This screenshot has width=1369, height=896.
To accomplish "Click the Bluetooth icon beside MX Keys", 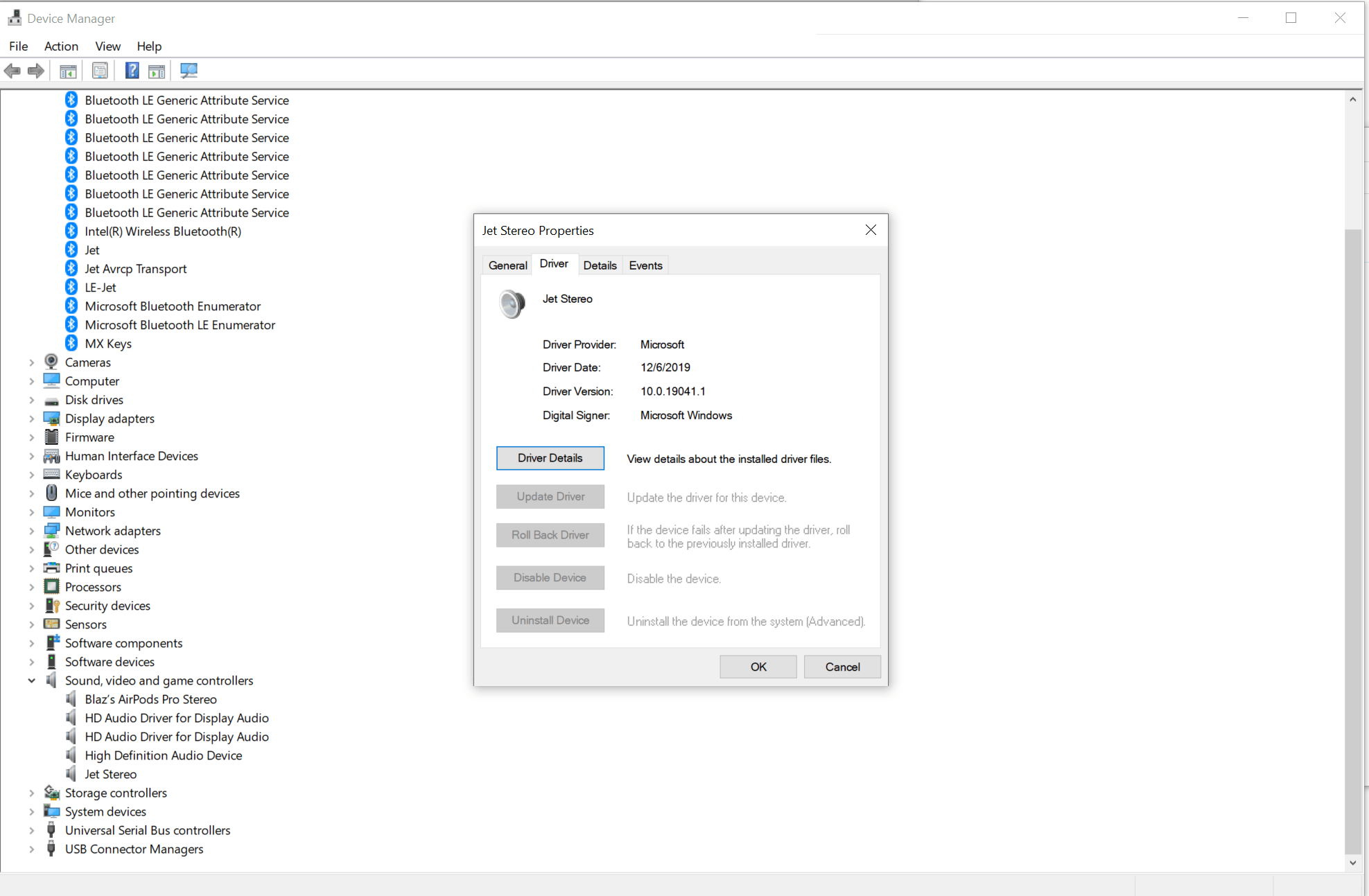I will 71,343.
